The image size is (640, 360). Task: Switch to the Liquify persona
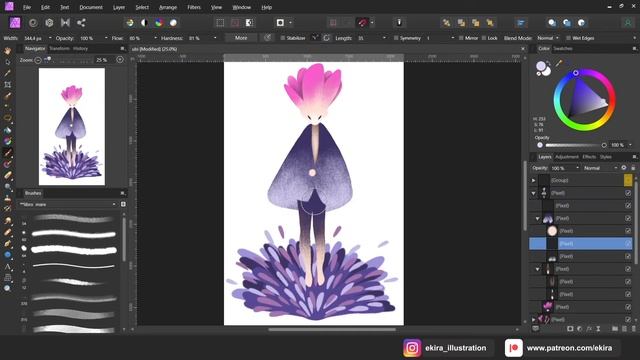click(x=33, y=23)
